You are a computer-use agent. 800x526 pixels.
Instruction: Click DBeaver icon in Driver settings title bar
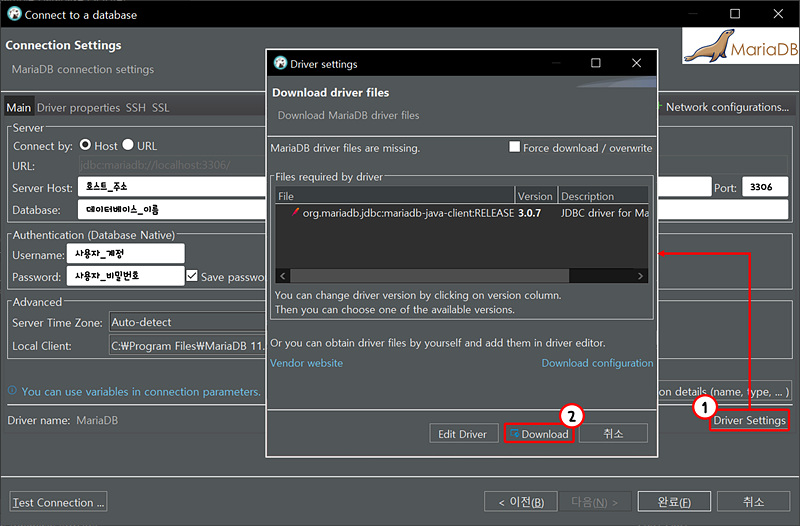[280, 63]
